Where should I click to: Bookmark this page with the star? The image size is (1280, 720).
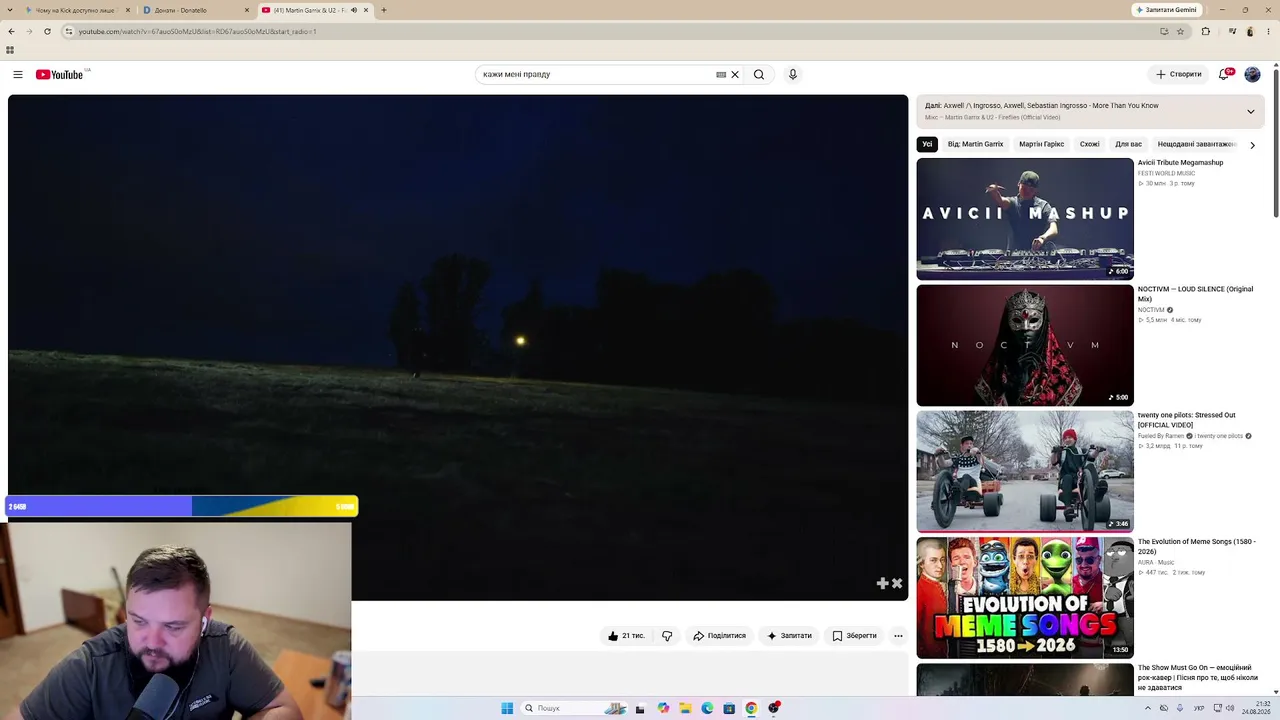coord(1180,31)
